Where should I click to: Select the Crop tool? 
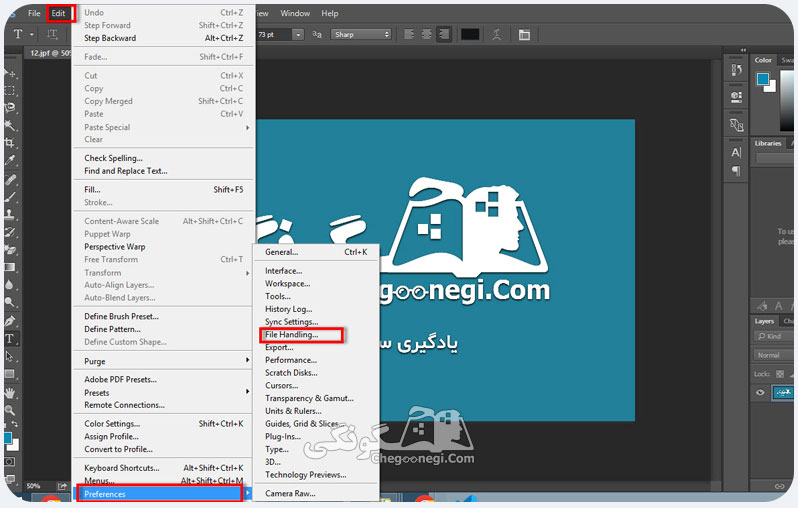tap(10, 143)
